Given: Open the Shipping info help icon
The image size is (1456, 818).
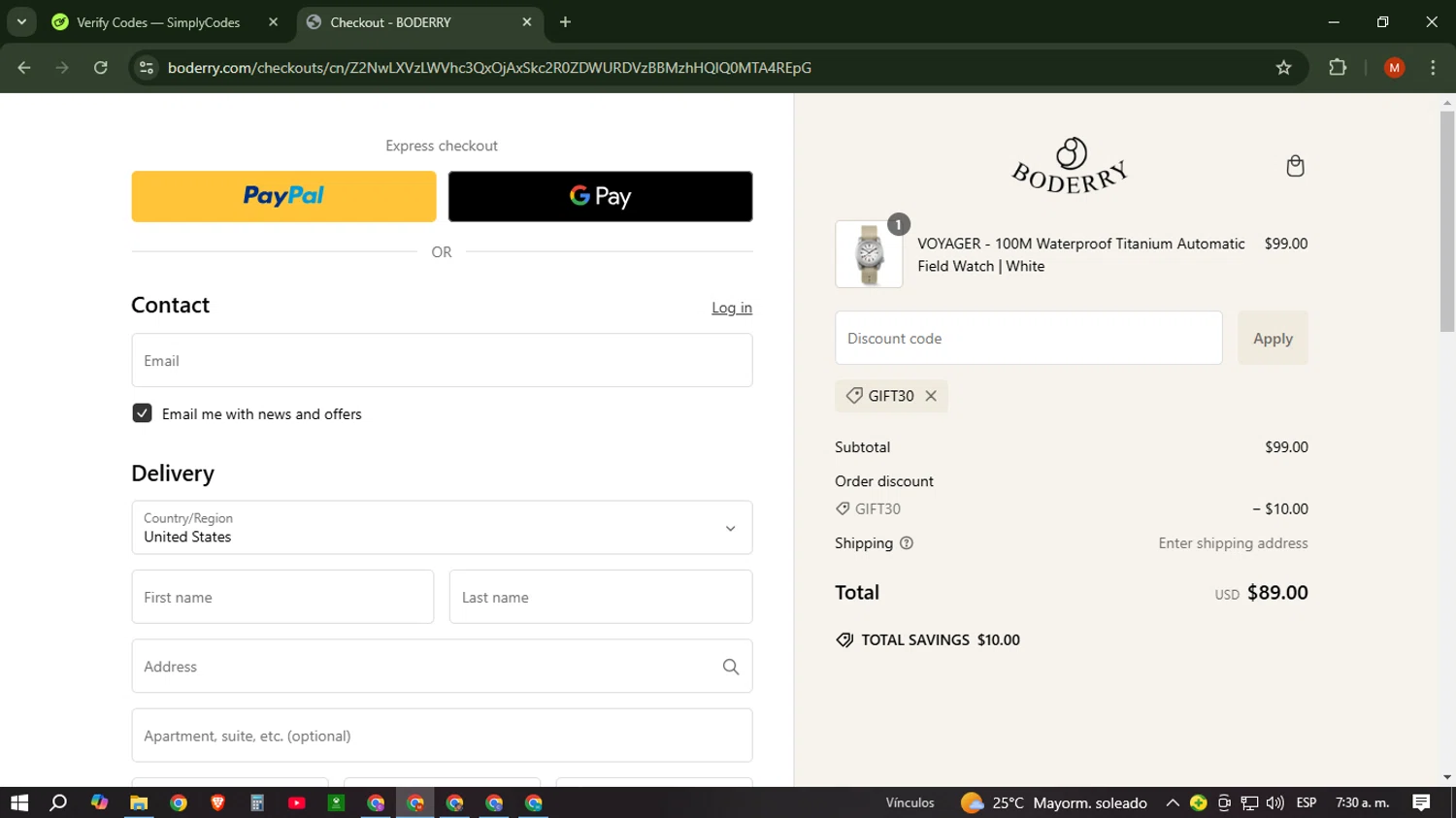Looking at the screenshot, I should click(x=907, y=543).
